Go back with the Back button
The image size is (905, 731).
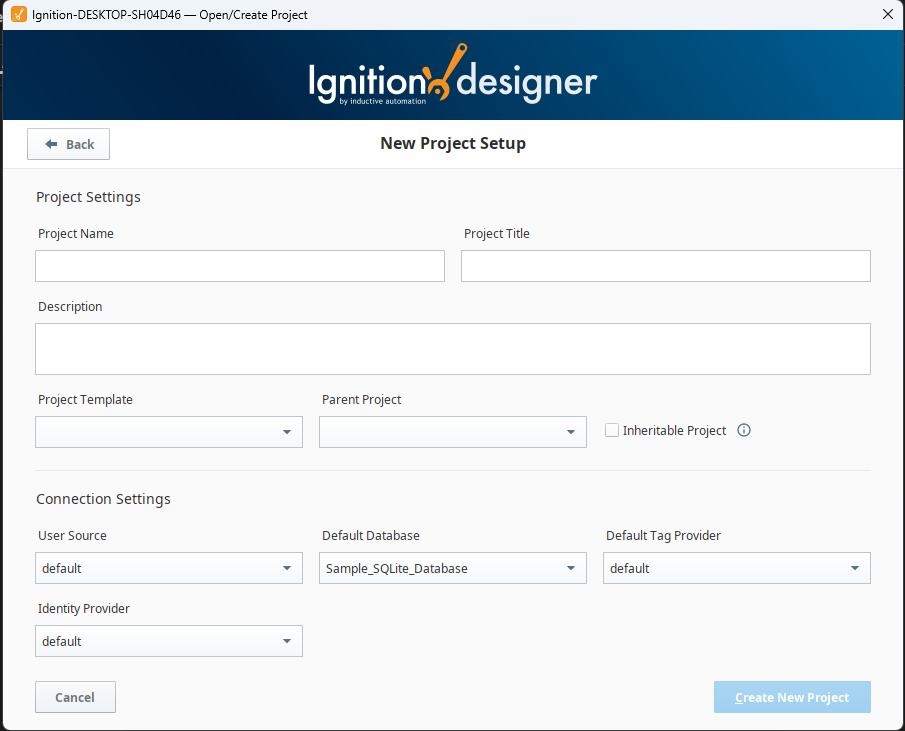coord(68,144)
